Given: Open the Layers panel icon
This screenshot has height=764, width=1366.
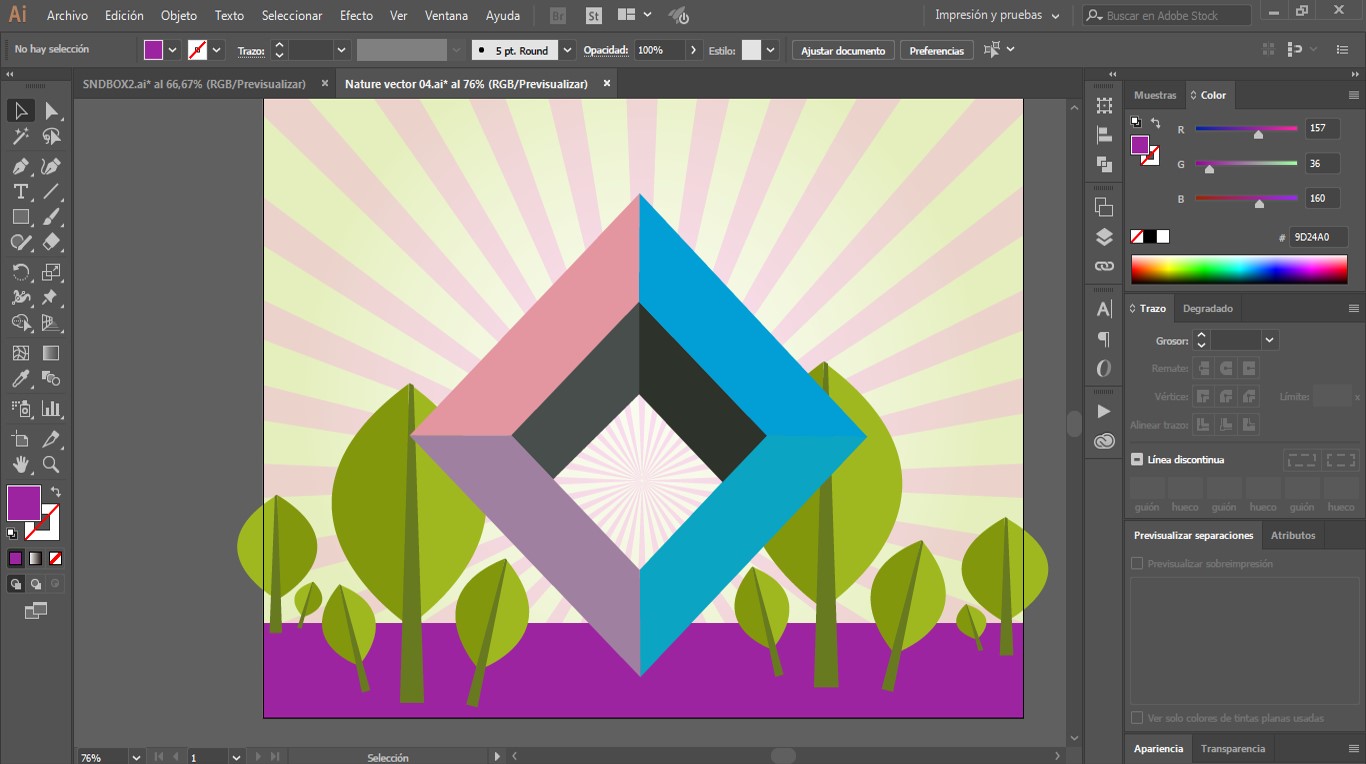Looking at the screenshot, I should point(1104,237).
